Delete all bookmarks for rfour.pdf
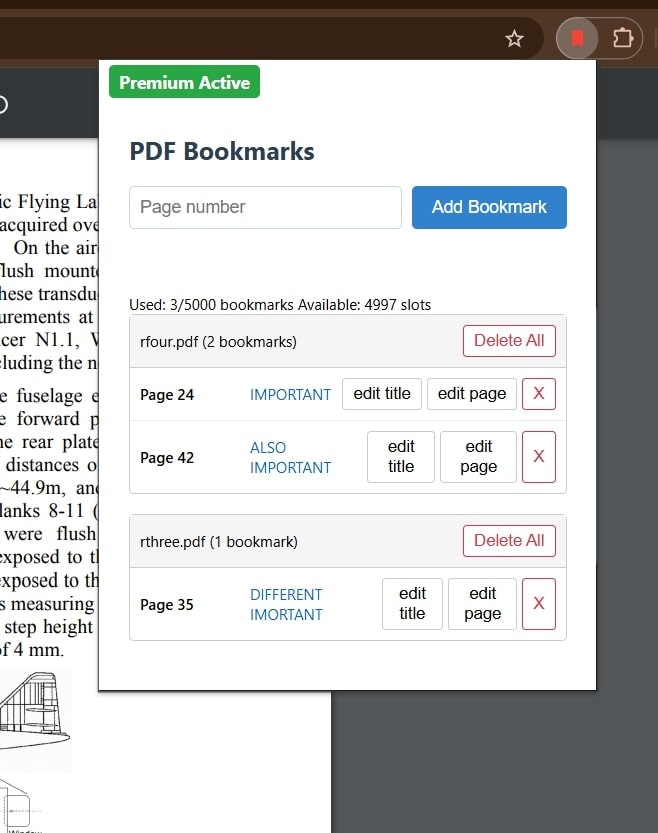Screen dimensions: 658x833 [x=509, y=341]
